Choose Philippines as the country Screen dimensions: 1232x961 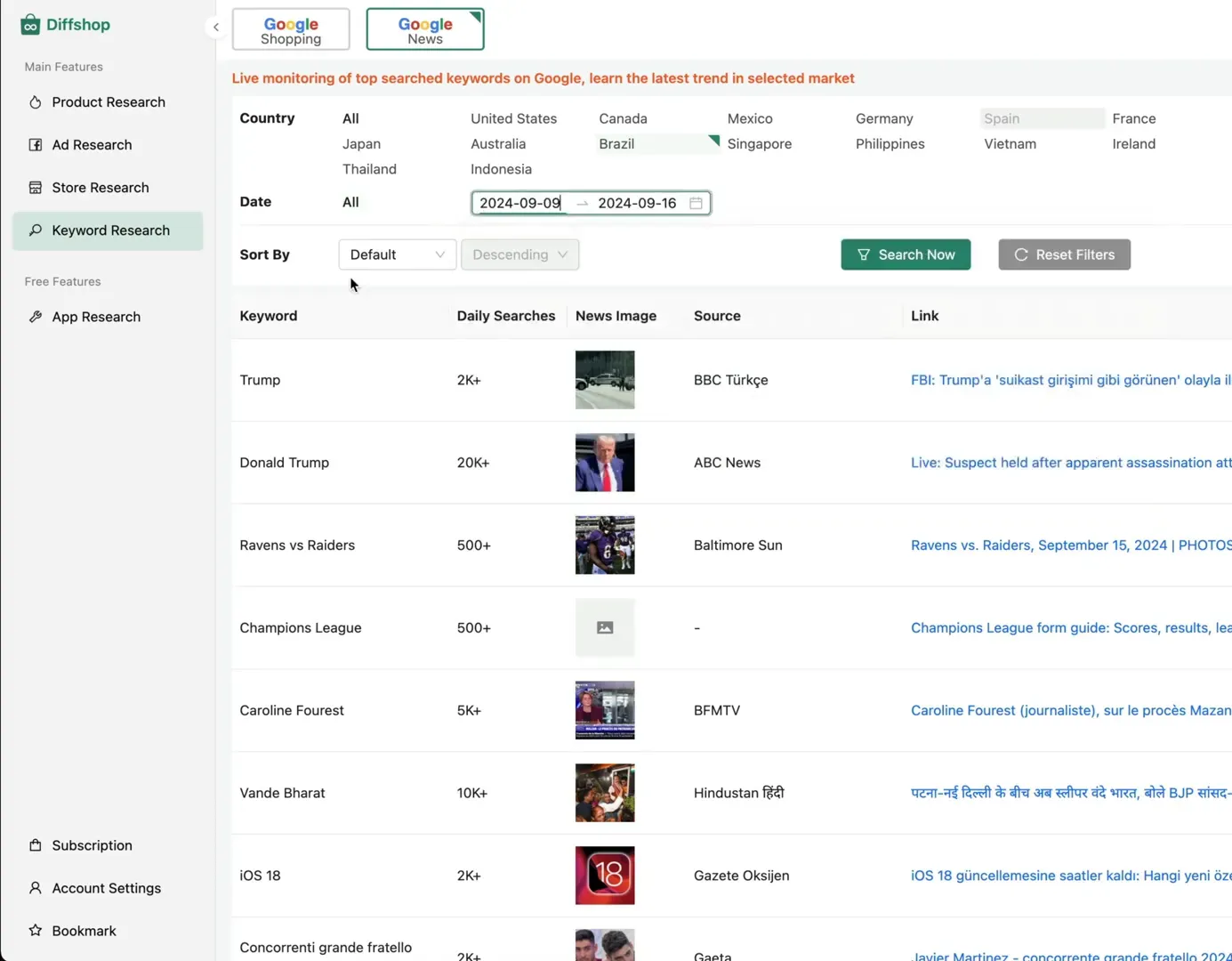coord(890,143)
